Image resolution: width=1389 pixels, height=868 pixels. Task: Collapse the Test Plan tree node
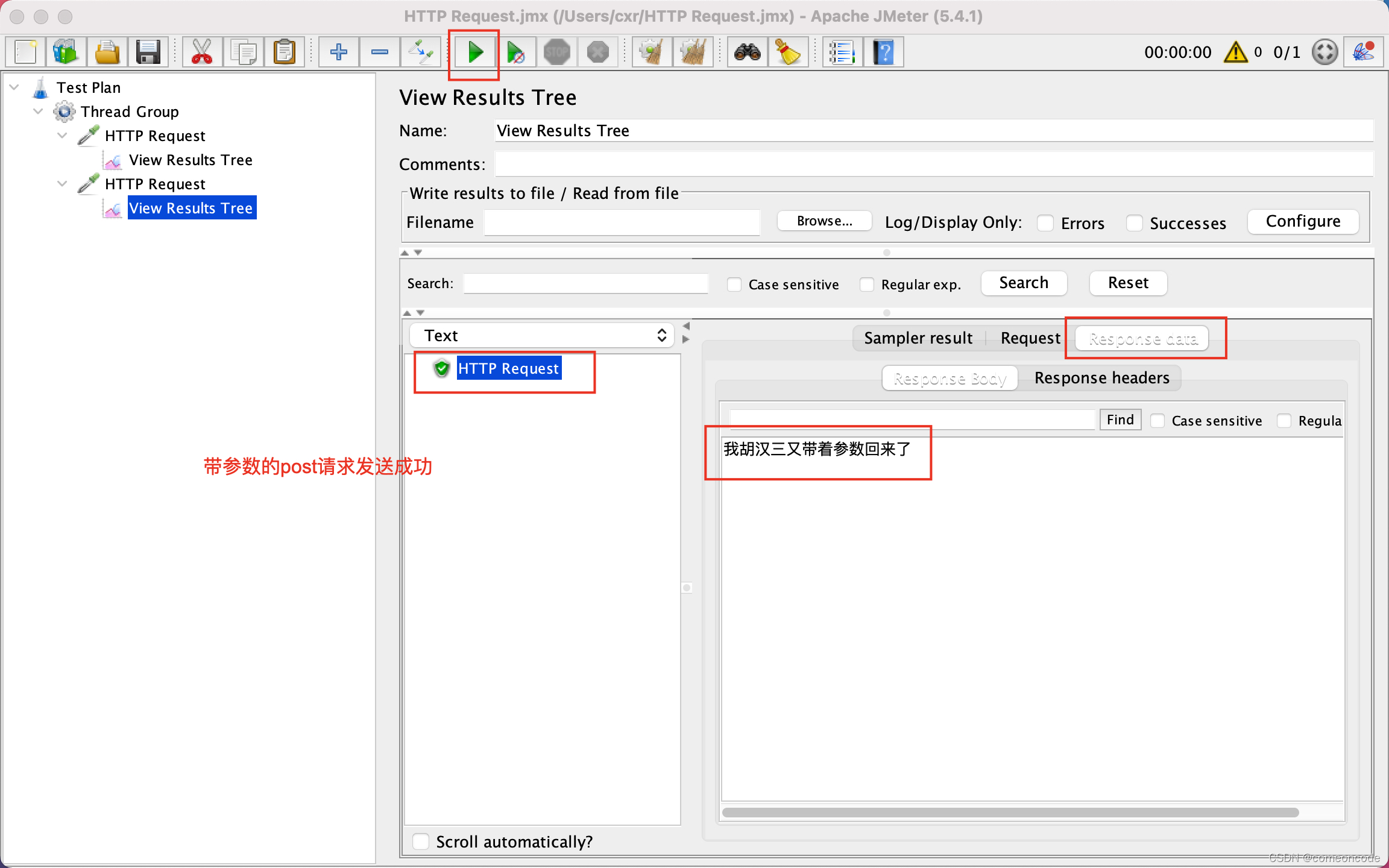(x=14, y=87)
